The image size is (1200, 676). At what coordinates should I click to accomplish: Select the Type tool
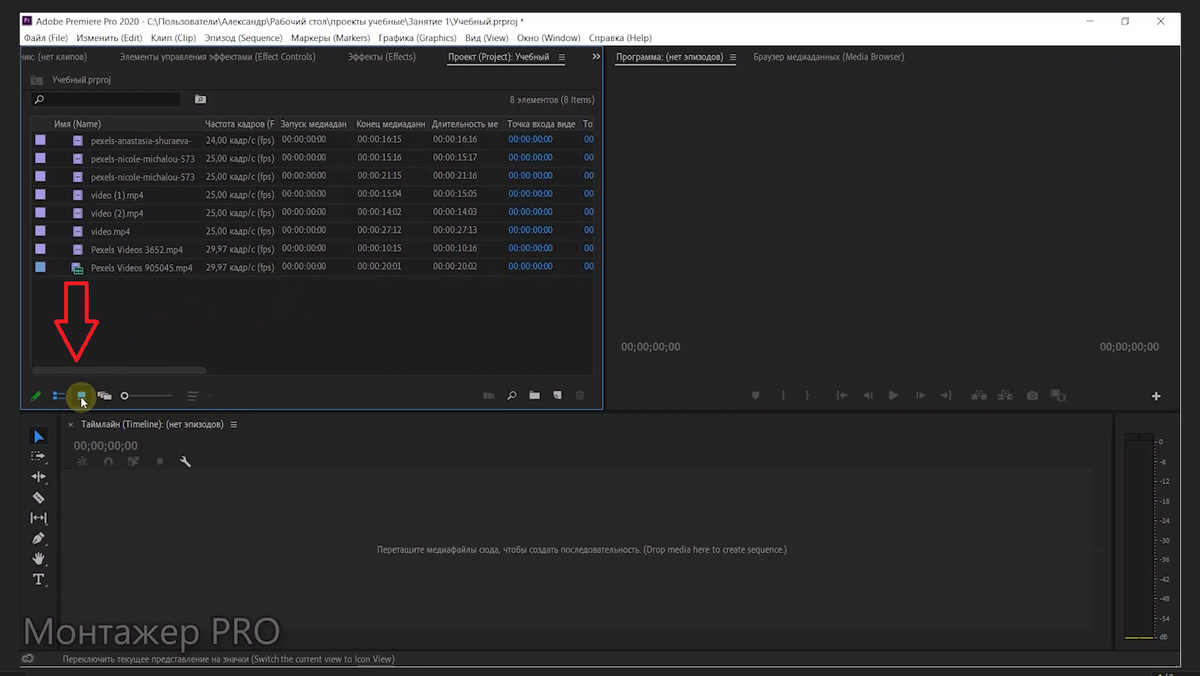(38, 579)
